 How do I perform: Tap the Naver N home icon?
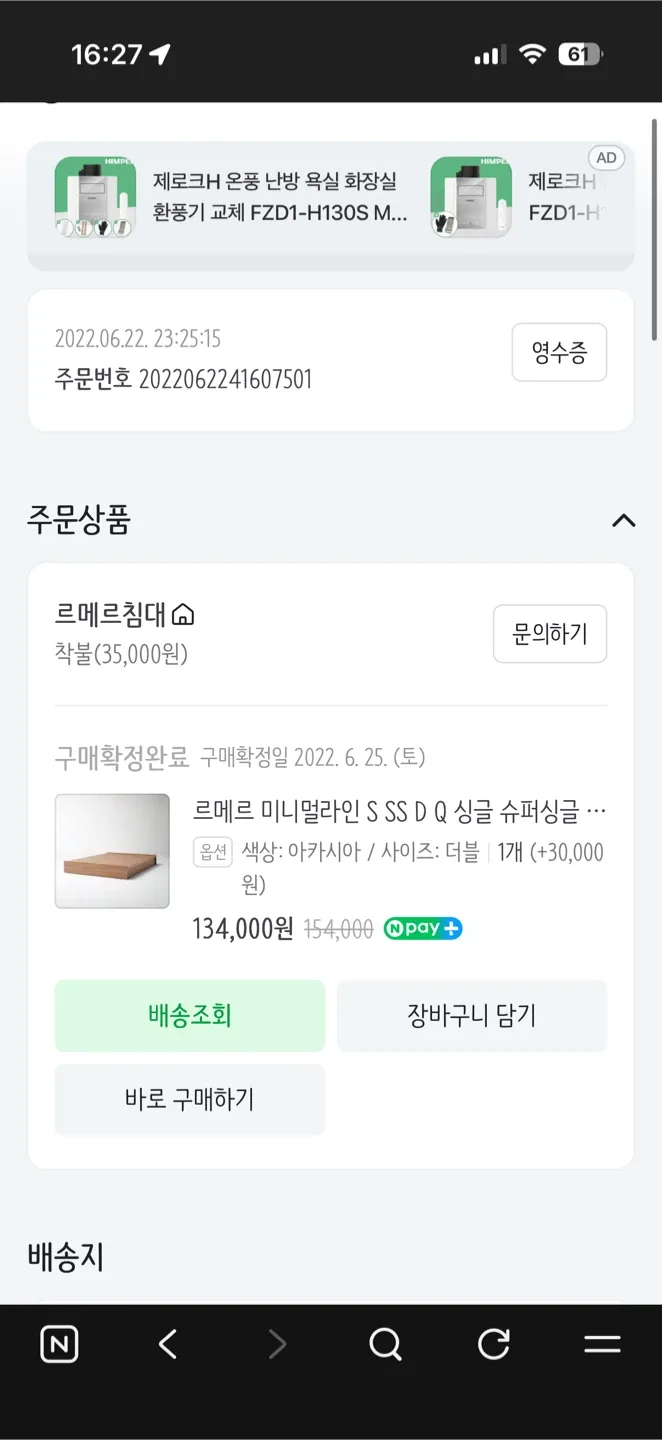coord(59,1344)
